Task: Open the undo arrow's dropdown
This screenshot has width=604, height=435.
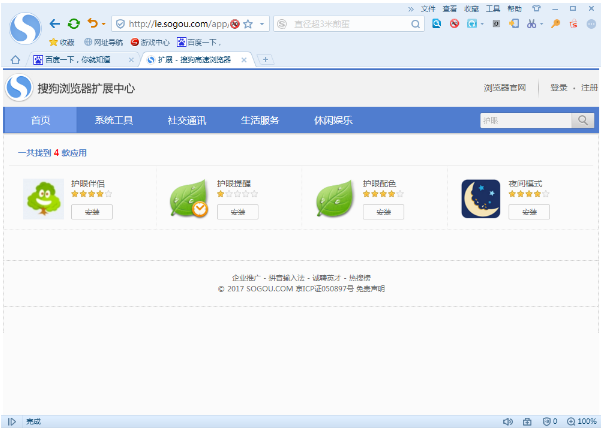Action: coord(104,24)
